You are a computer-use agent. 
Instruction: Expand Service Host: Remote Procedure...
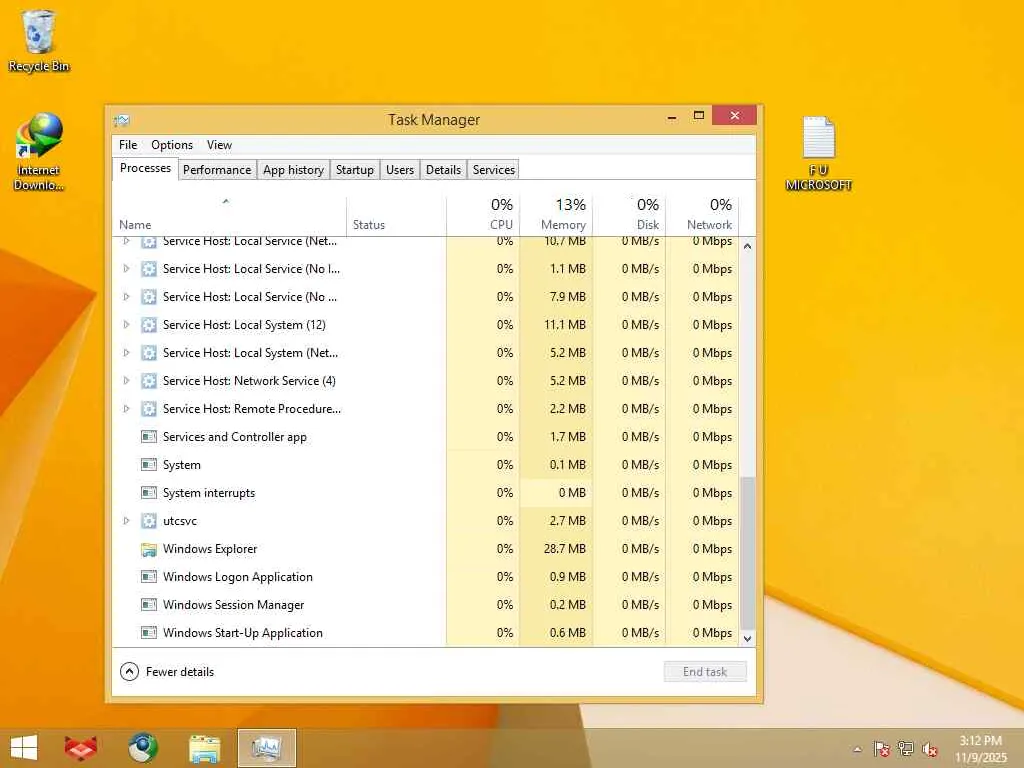tap(127, 409)
